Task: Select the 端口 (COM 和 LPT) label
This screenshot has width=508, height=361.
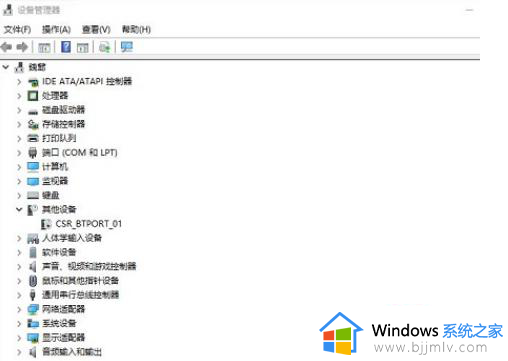Action: (80, 153)
